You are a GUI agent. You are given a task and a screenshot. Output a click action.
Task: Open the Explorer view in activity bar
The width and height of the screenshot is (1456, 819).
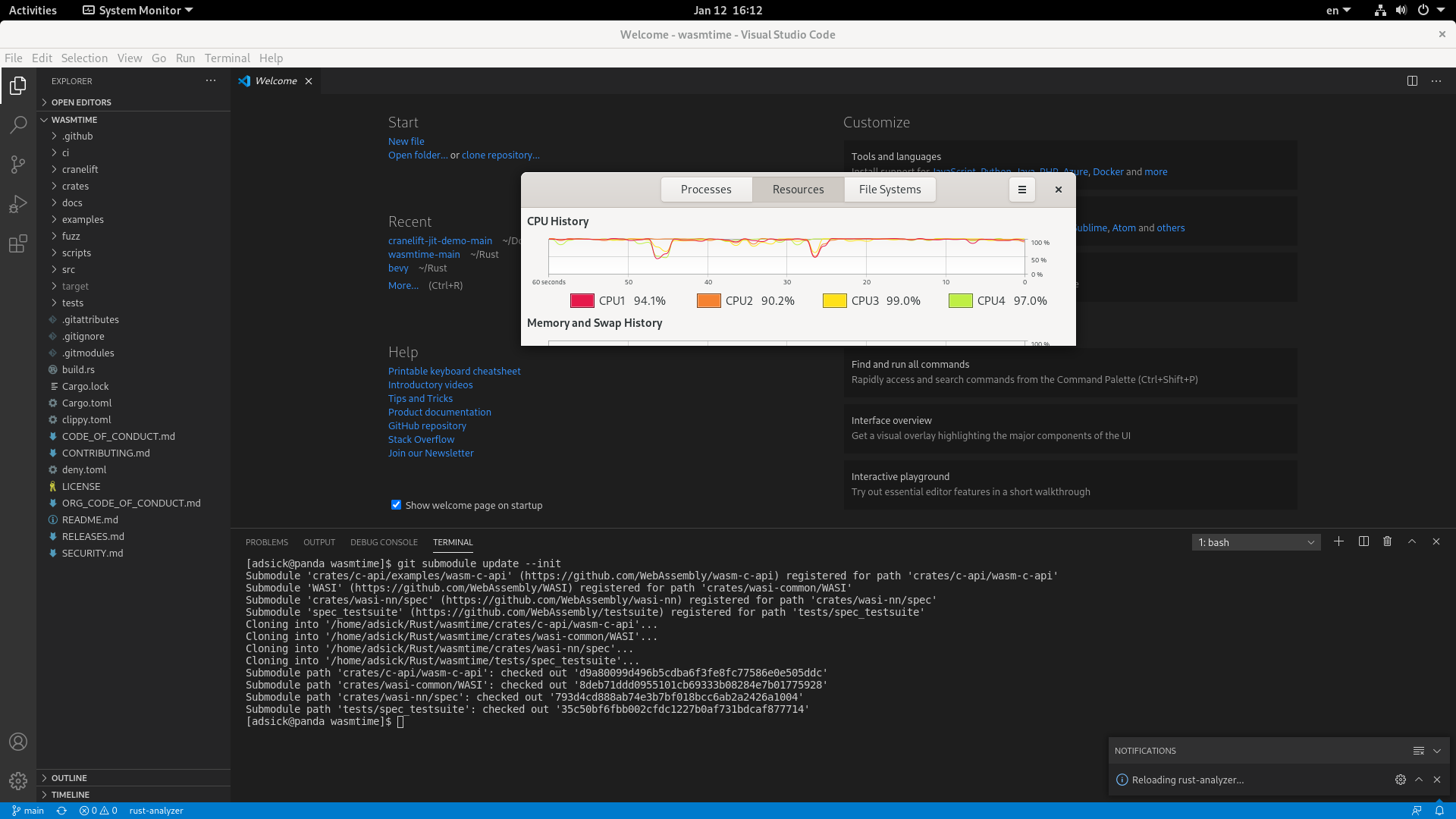[x=18, y=86]
